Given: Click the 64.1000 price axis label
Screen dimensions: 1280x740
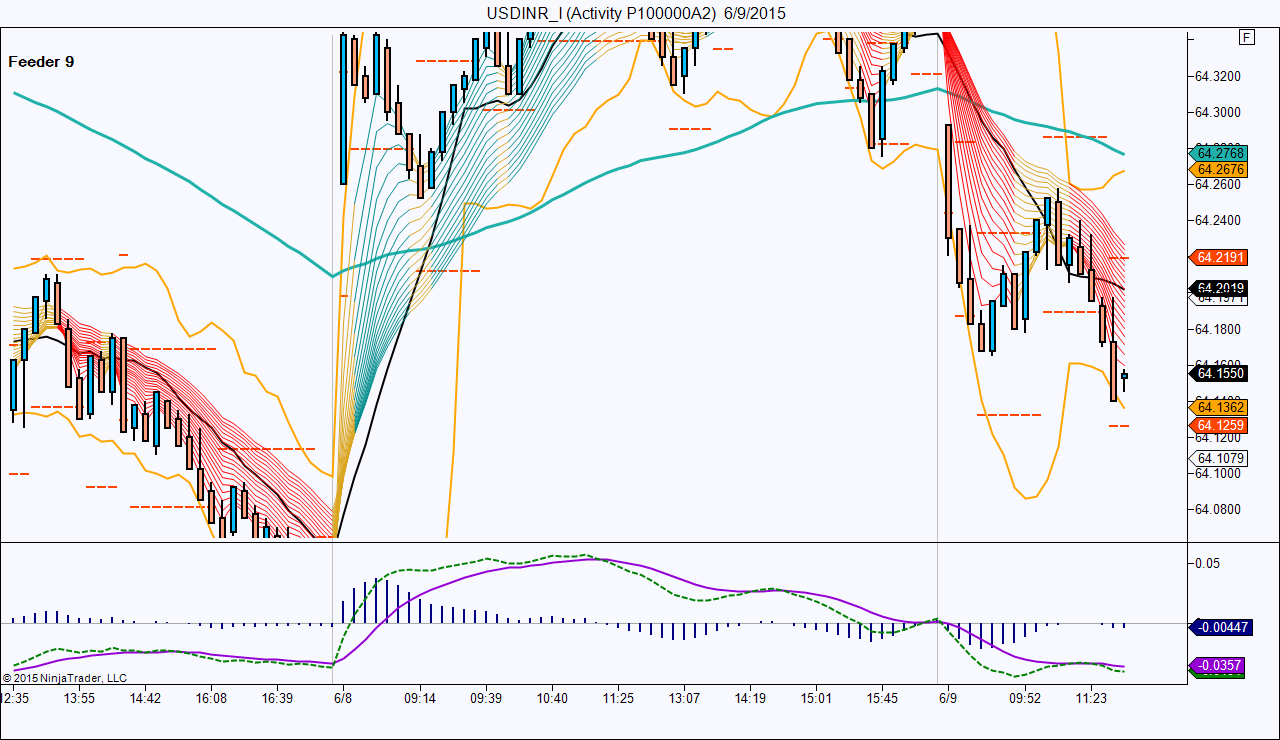Looking at the screenshot, I should coord(1219,473).
